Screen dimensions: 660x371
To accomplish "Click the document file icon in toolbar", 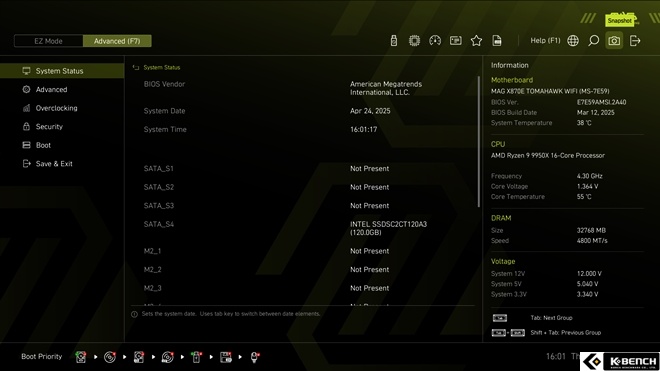I will (497, 40).
